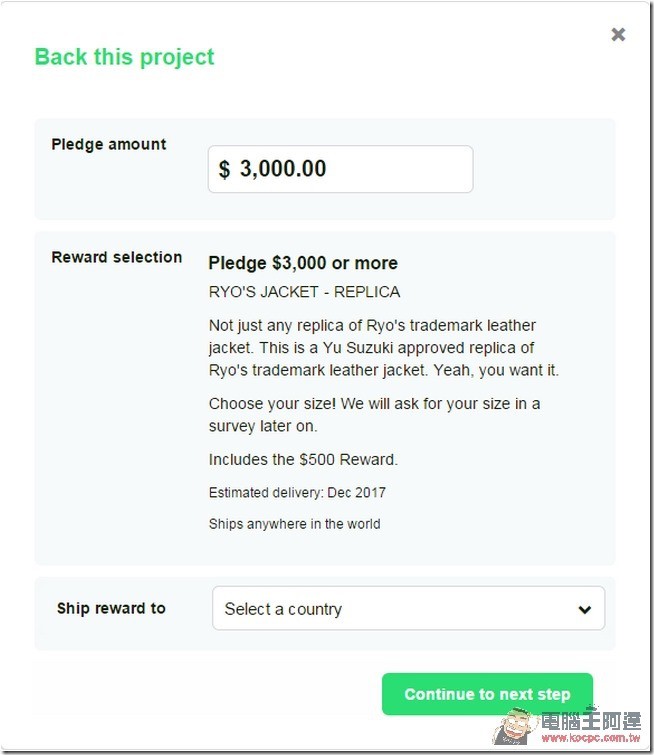Click the dollar sign in pledge field
The width and height of the screenshot is (654, 755).
(224, 169)
